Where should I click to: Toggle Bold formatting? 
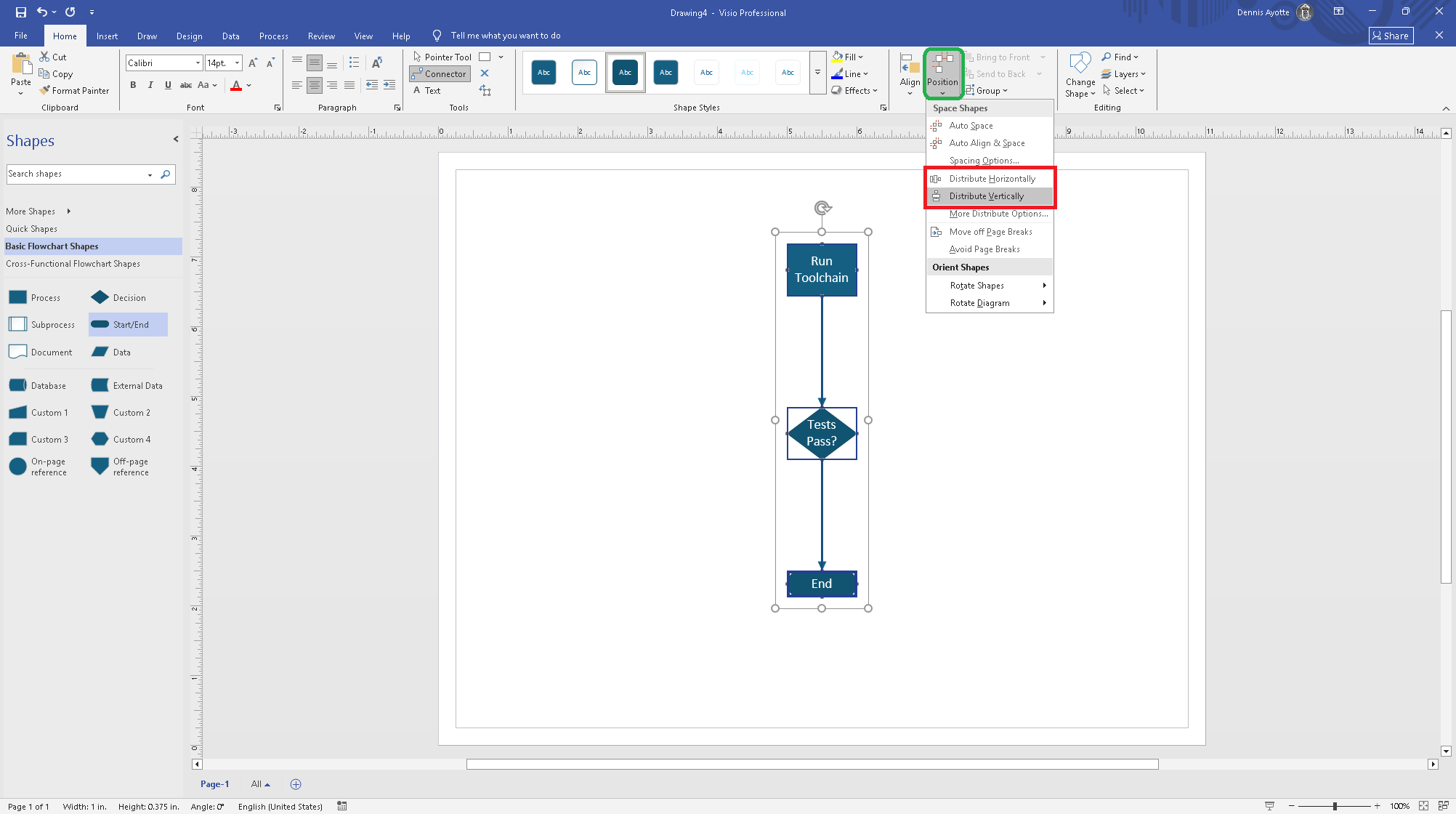coord(133,85)
